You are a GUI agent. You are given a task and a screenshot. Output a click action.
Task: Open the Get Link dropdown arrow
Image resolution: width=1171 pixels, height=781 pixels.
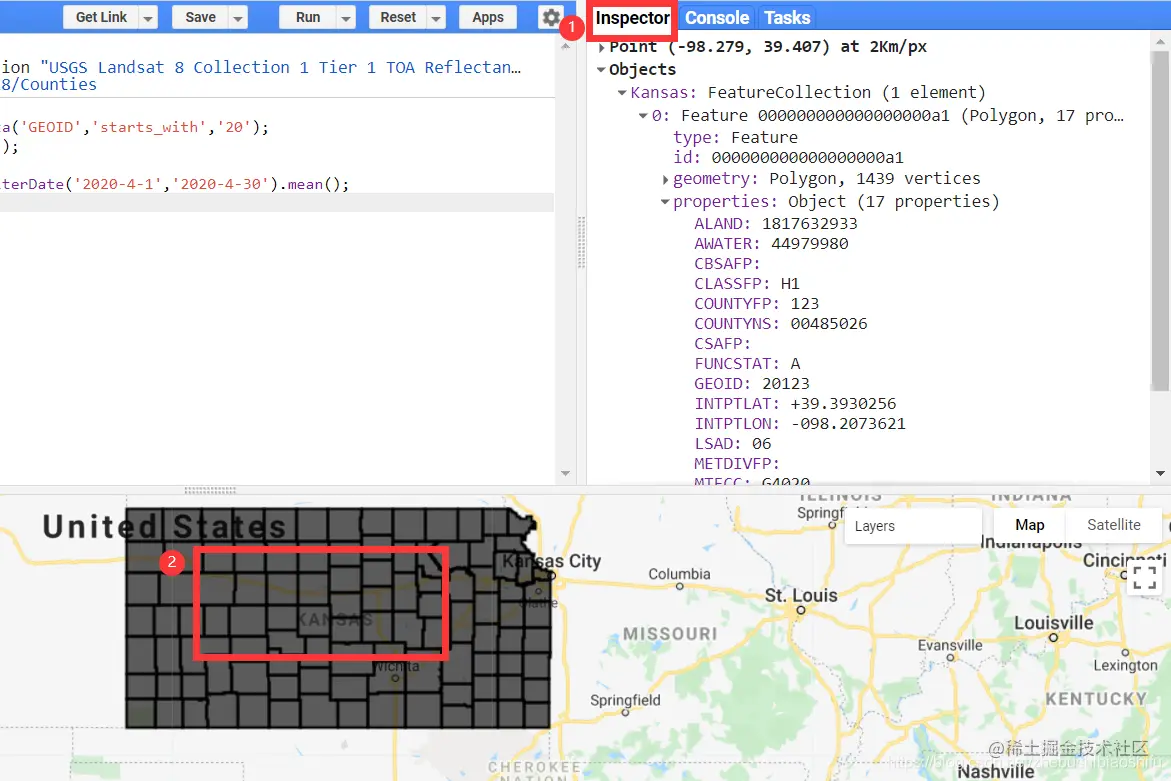point(149,17)
